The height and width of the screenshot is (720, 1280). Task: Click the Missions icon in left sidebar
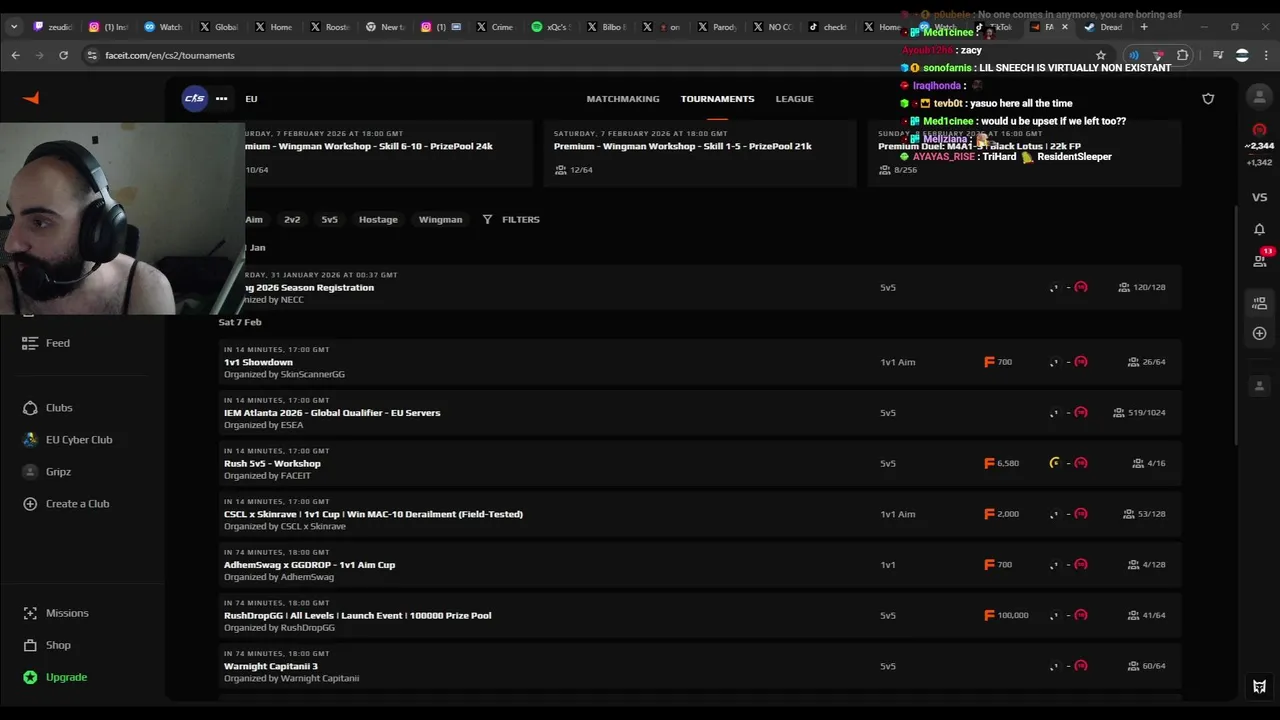coord(30,613)
